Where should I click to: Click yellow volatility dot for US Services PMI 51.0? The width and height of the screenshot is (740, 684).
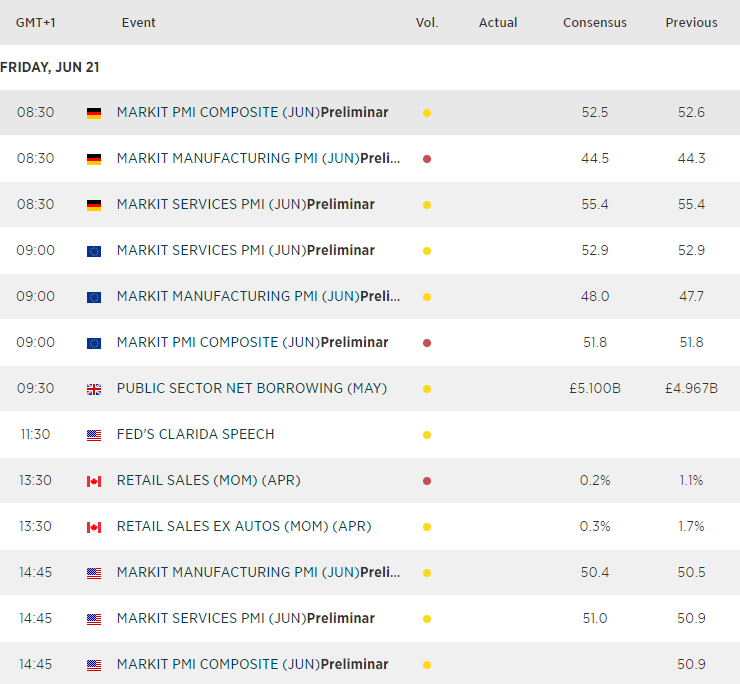(x=427, y=619)
